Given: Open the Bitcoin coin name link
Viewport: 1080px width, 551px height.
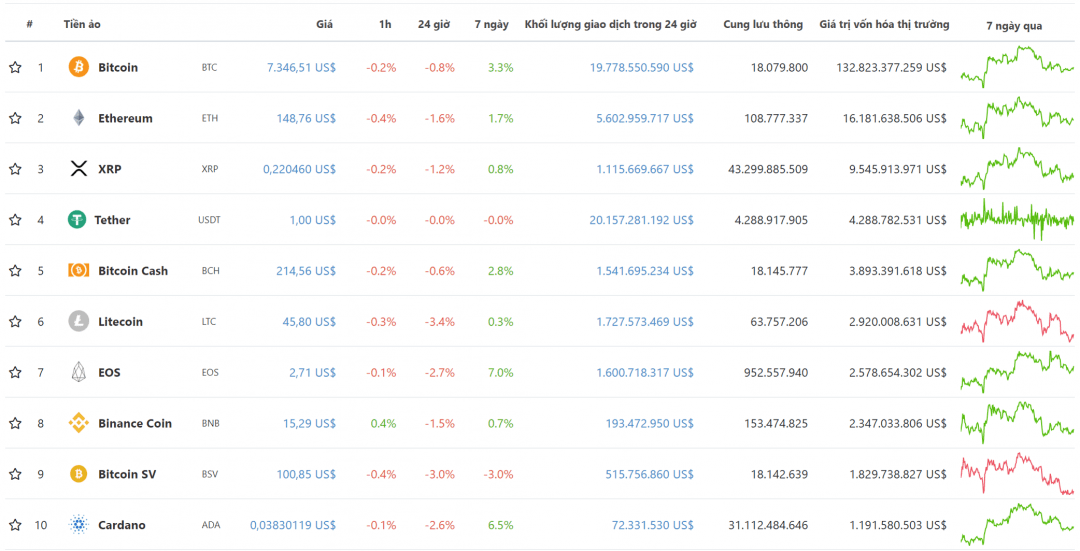Looking at the screenshot, I should tap(118, 67).
